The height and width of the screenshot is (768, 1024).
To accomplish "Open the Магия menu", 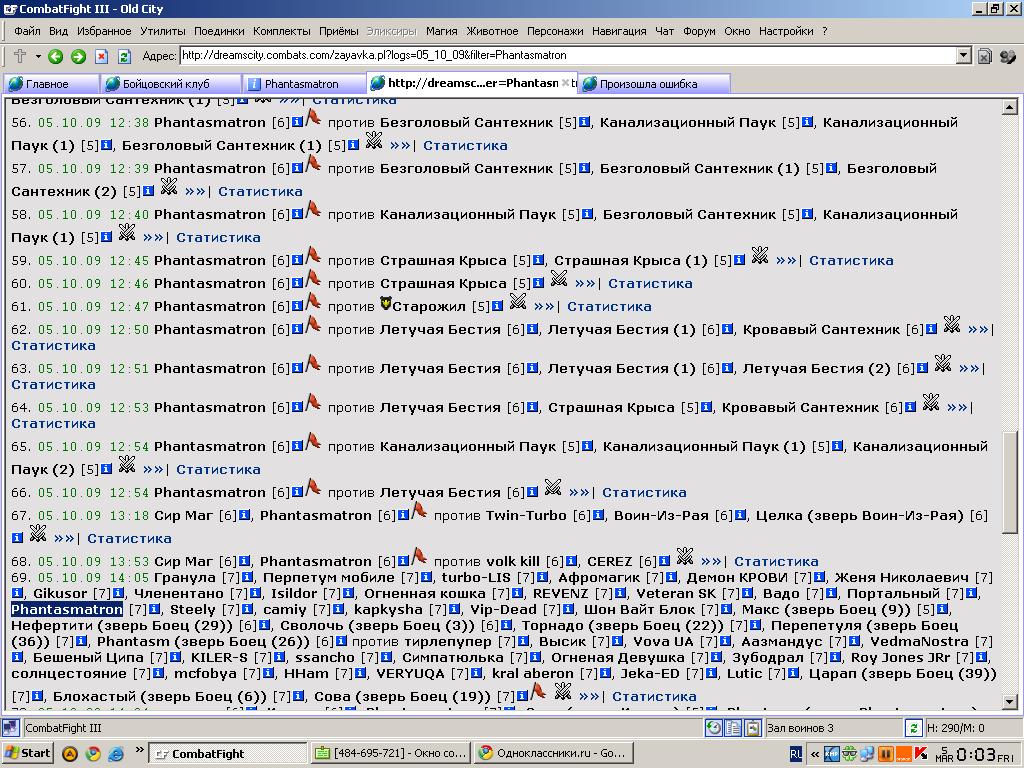I will pos(441,31).
